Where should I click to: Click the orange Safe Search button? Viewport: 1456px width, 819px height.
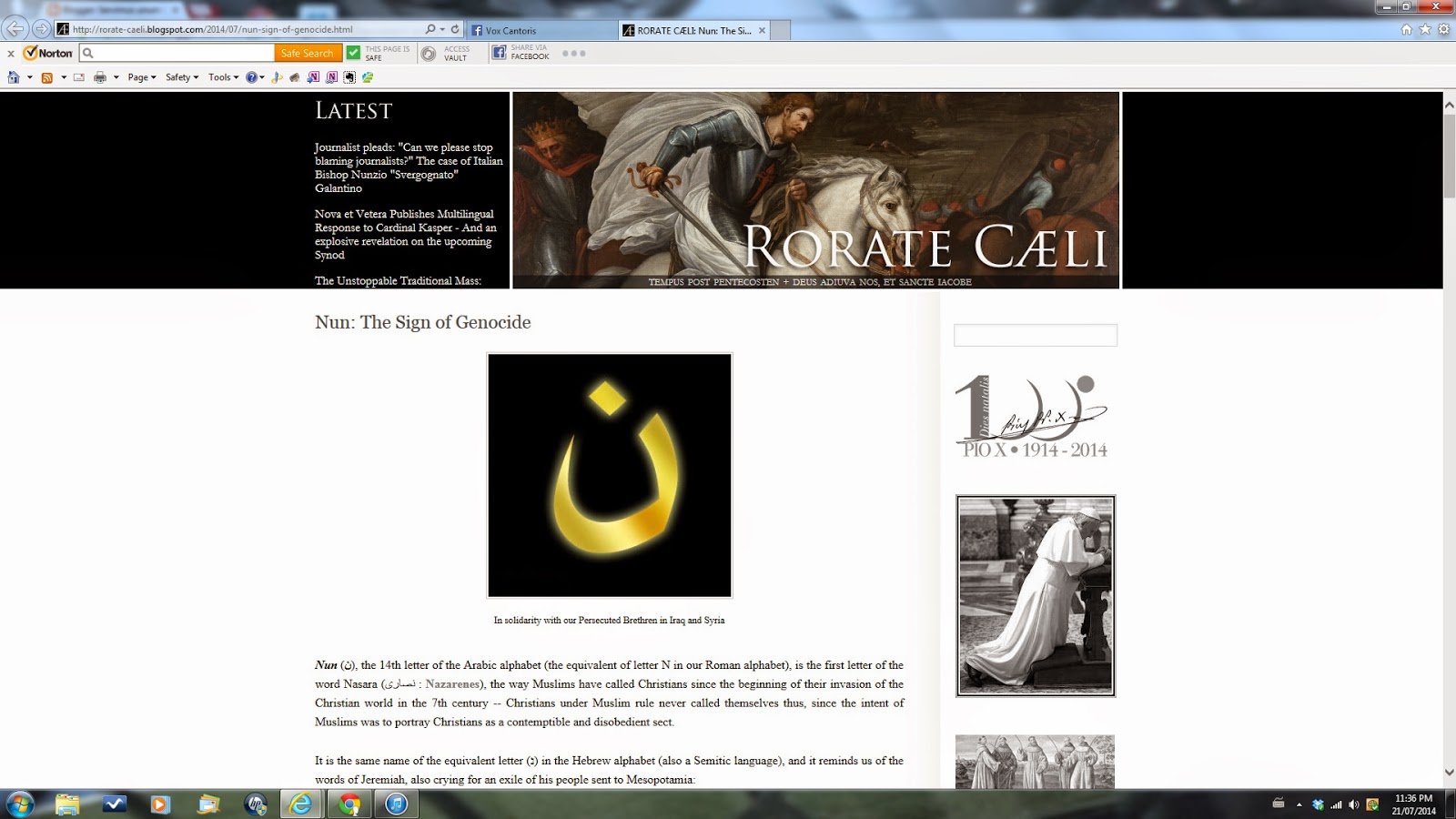click(307, 54)
